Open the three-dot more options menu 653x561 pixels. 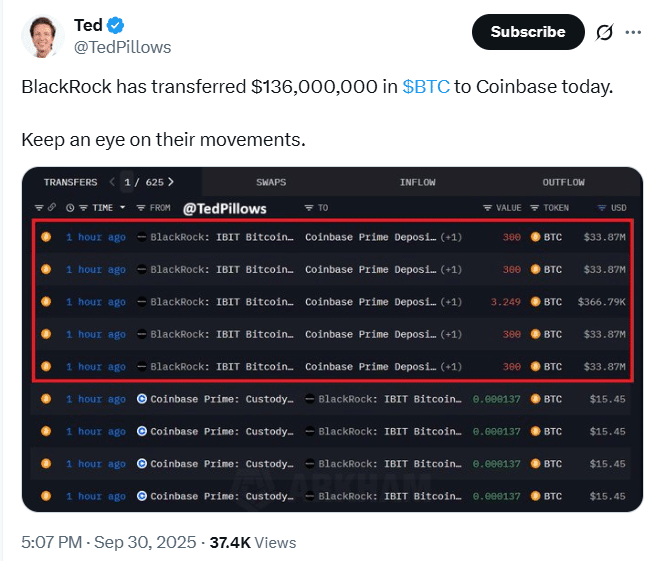pos(633,32)
